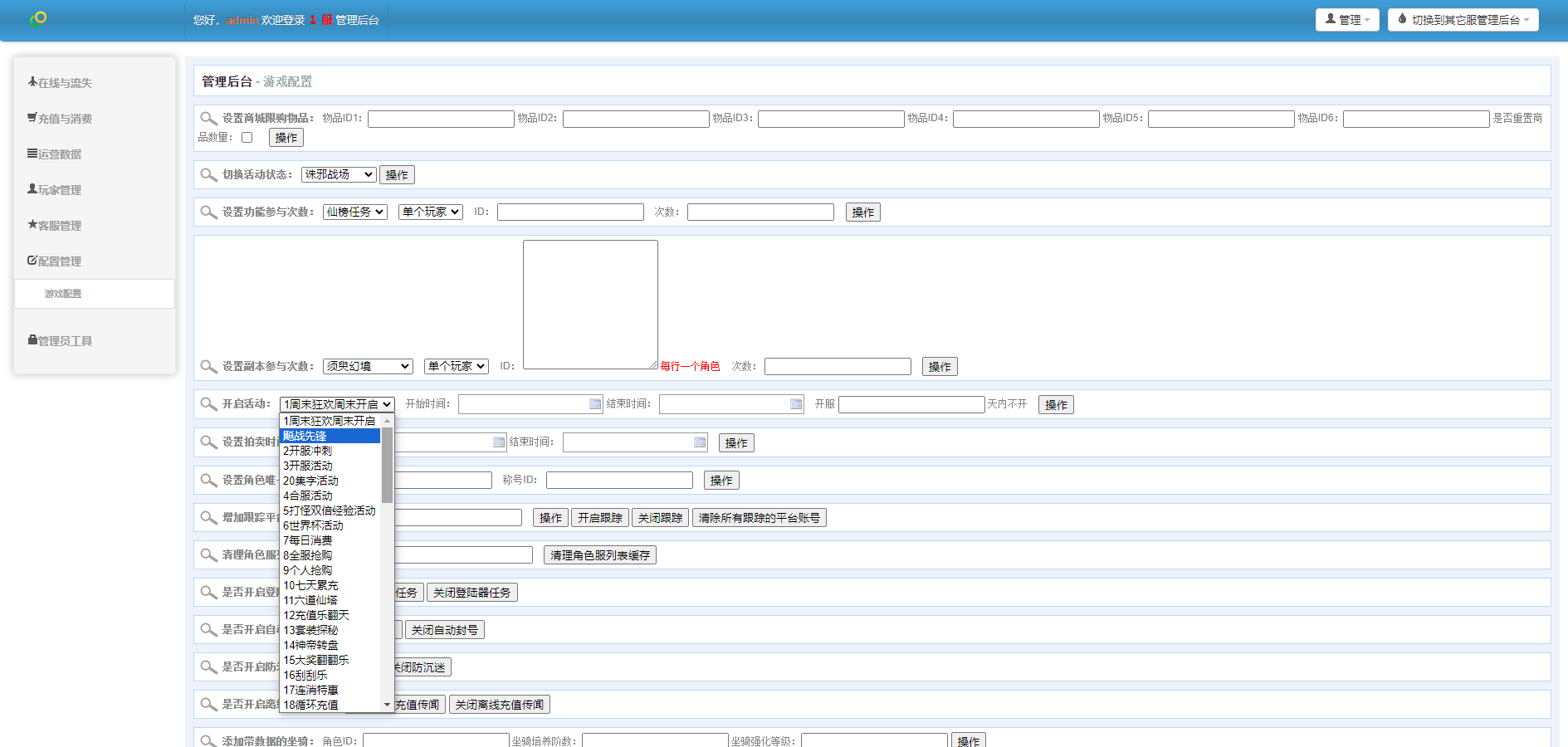
Task: Click the 物品ID1 input field
Action: [441, 120]
